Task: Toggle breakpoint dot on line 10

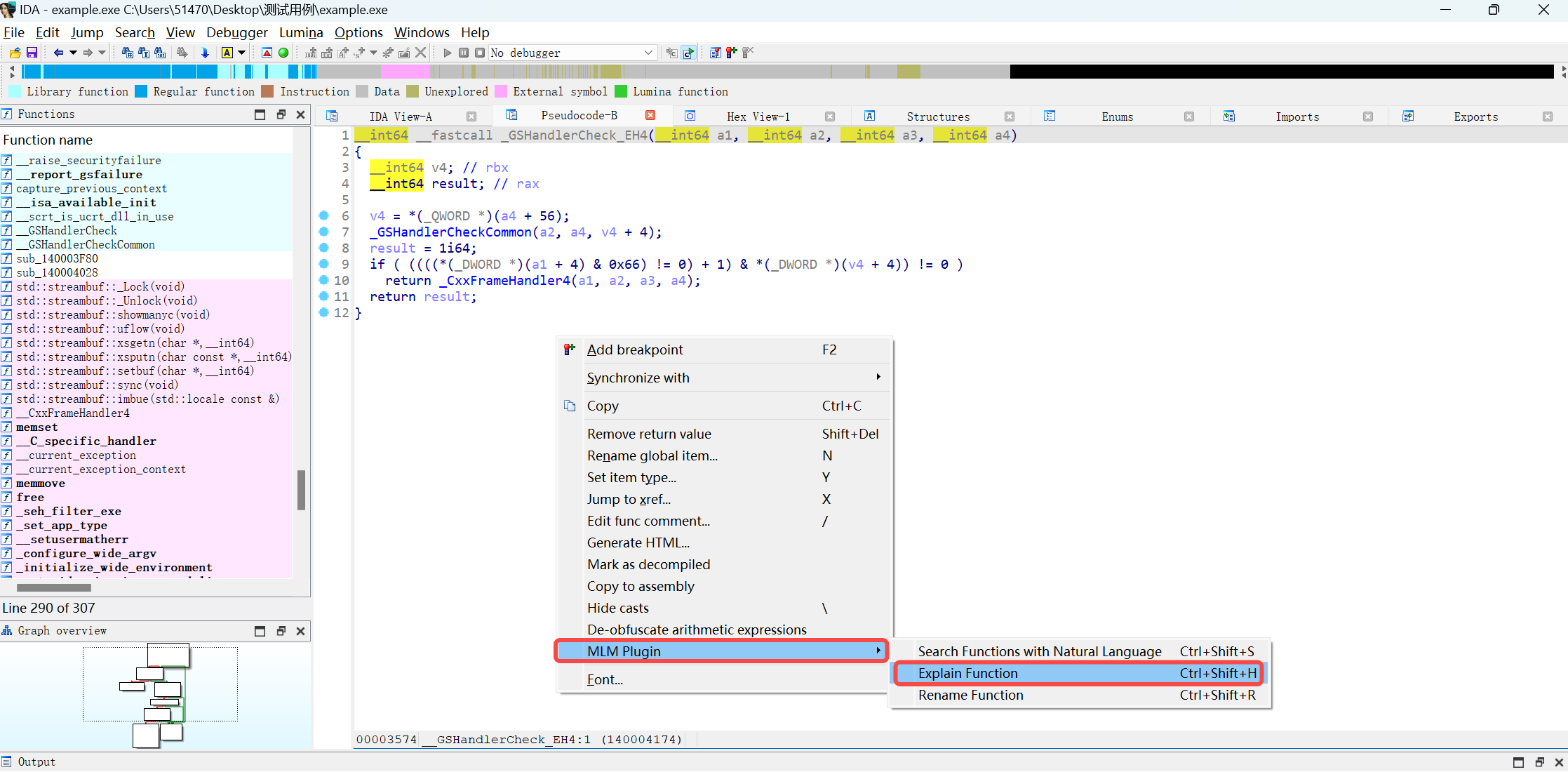Action: click(323, 280)
